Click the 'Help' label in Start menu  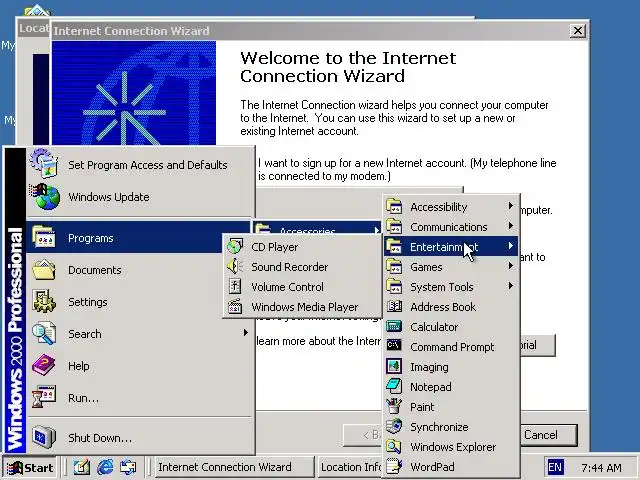coord(79,366)
